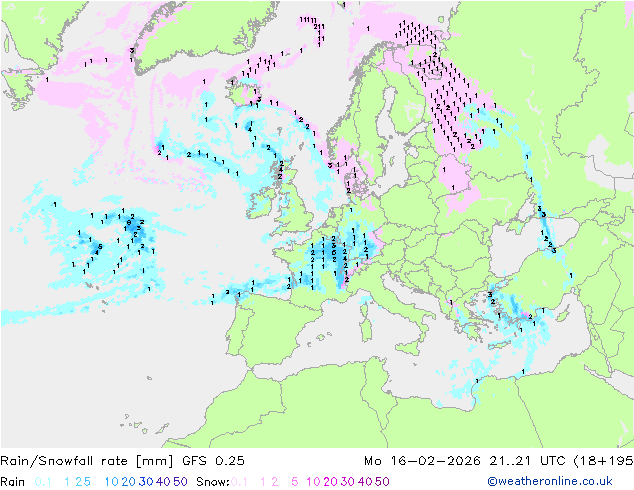Click the weatheronline.co.uk copyright link
The height and width of the screenshot is (490, 634).
(550, 481)
